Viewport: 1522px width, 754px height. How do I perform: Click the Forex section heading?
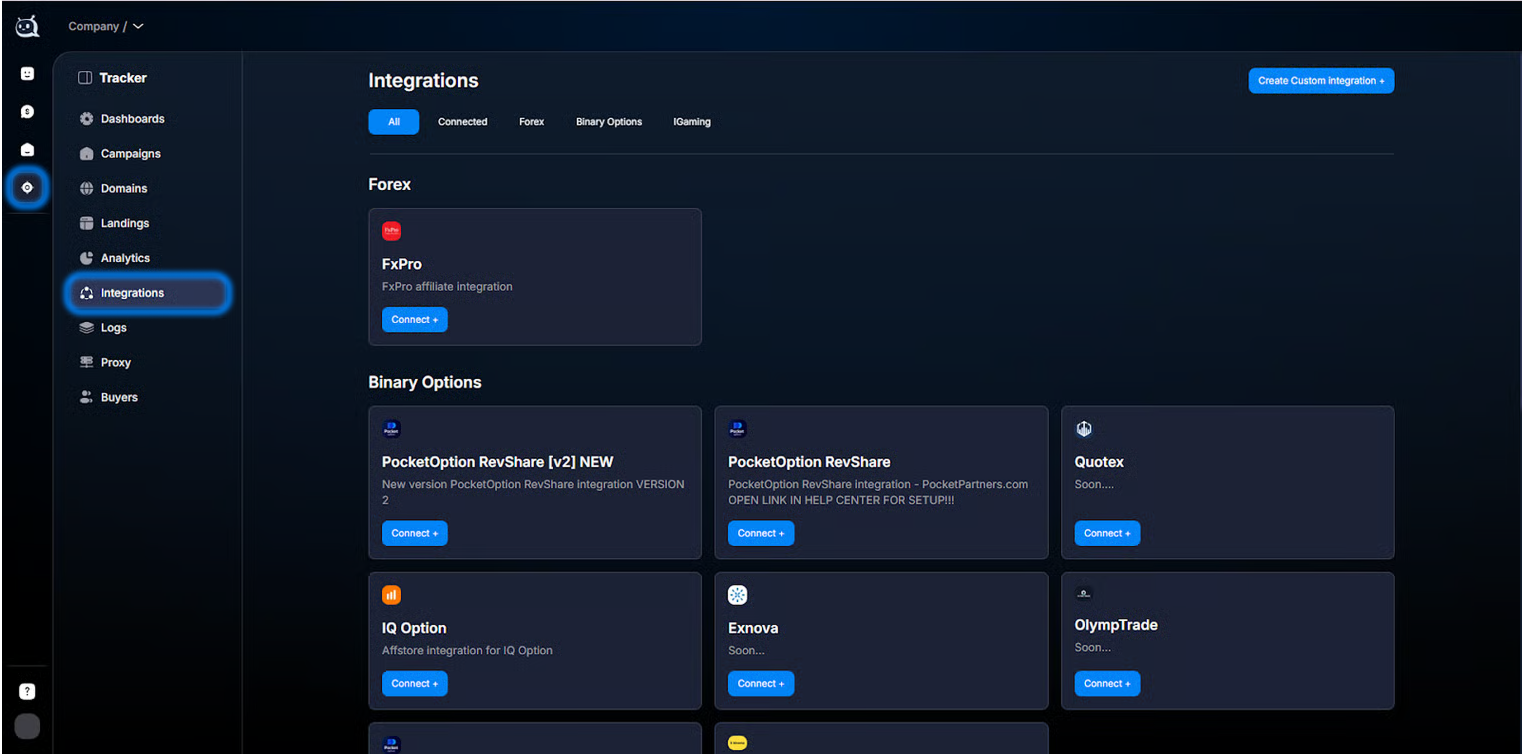390,185
